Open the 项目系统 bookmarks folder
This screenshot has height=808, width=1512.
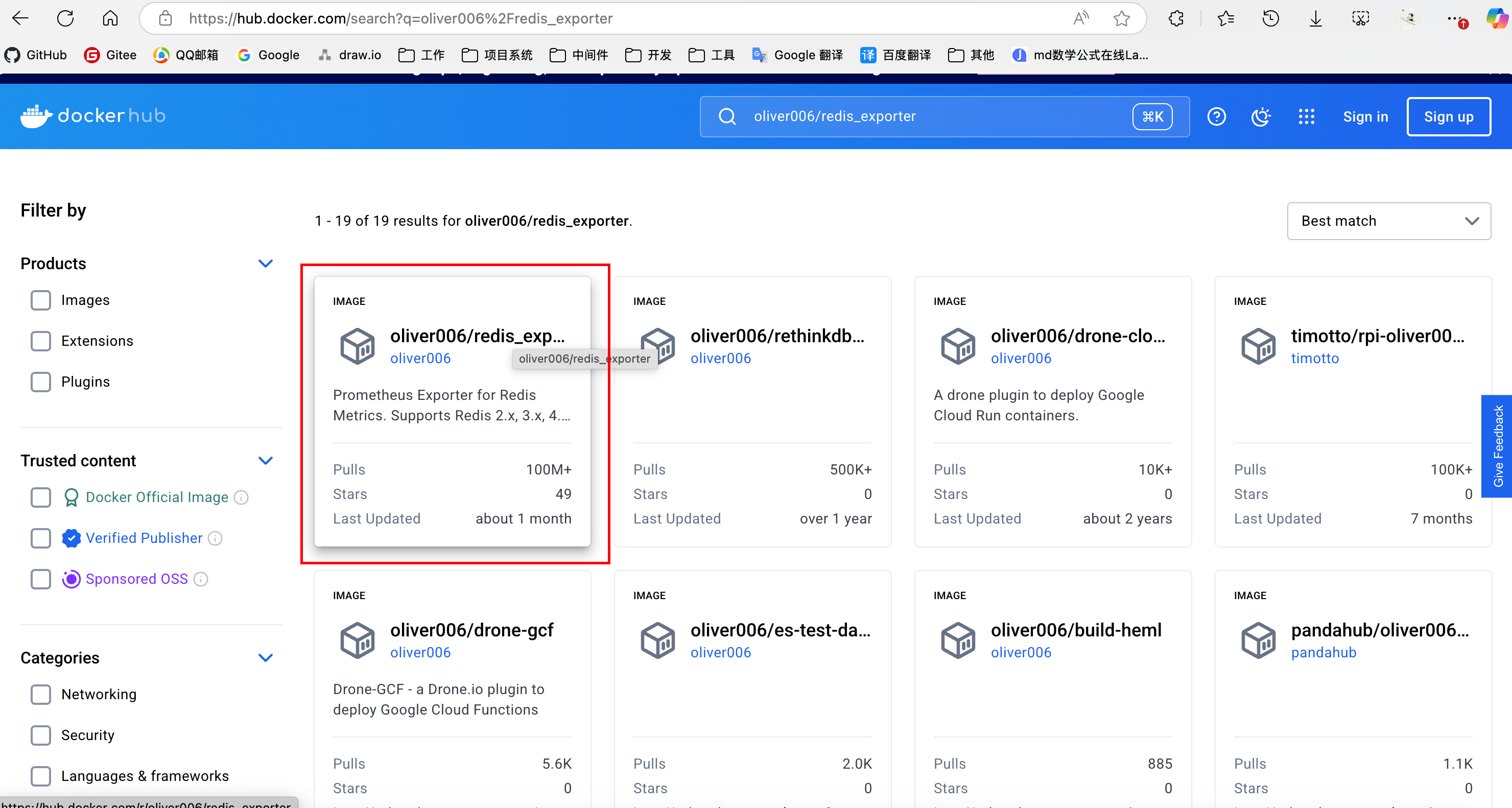pos(497,55)
